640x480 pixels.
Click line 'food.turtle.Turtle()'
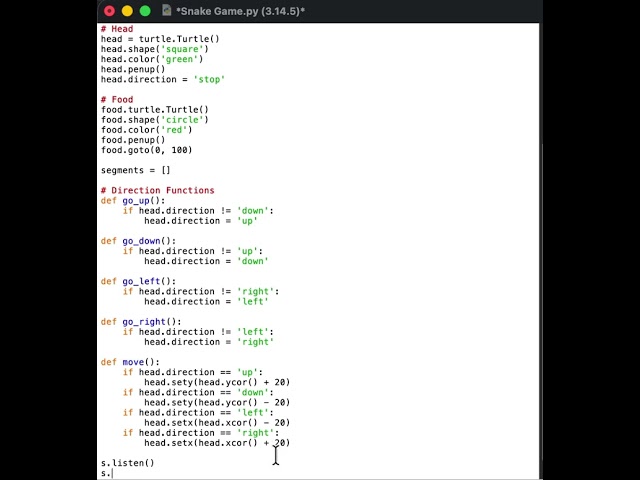click(155, 110)
